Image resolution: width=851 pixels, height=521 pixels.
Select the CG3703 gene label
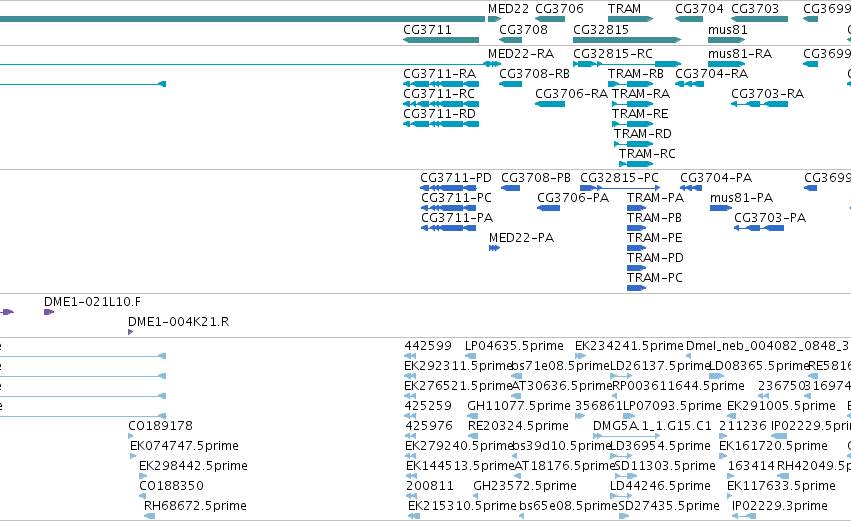(755, 9)
